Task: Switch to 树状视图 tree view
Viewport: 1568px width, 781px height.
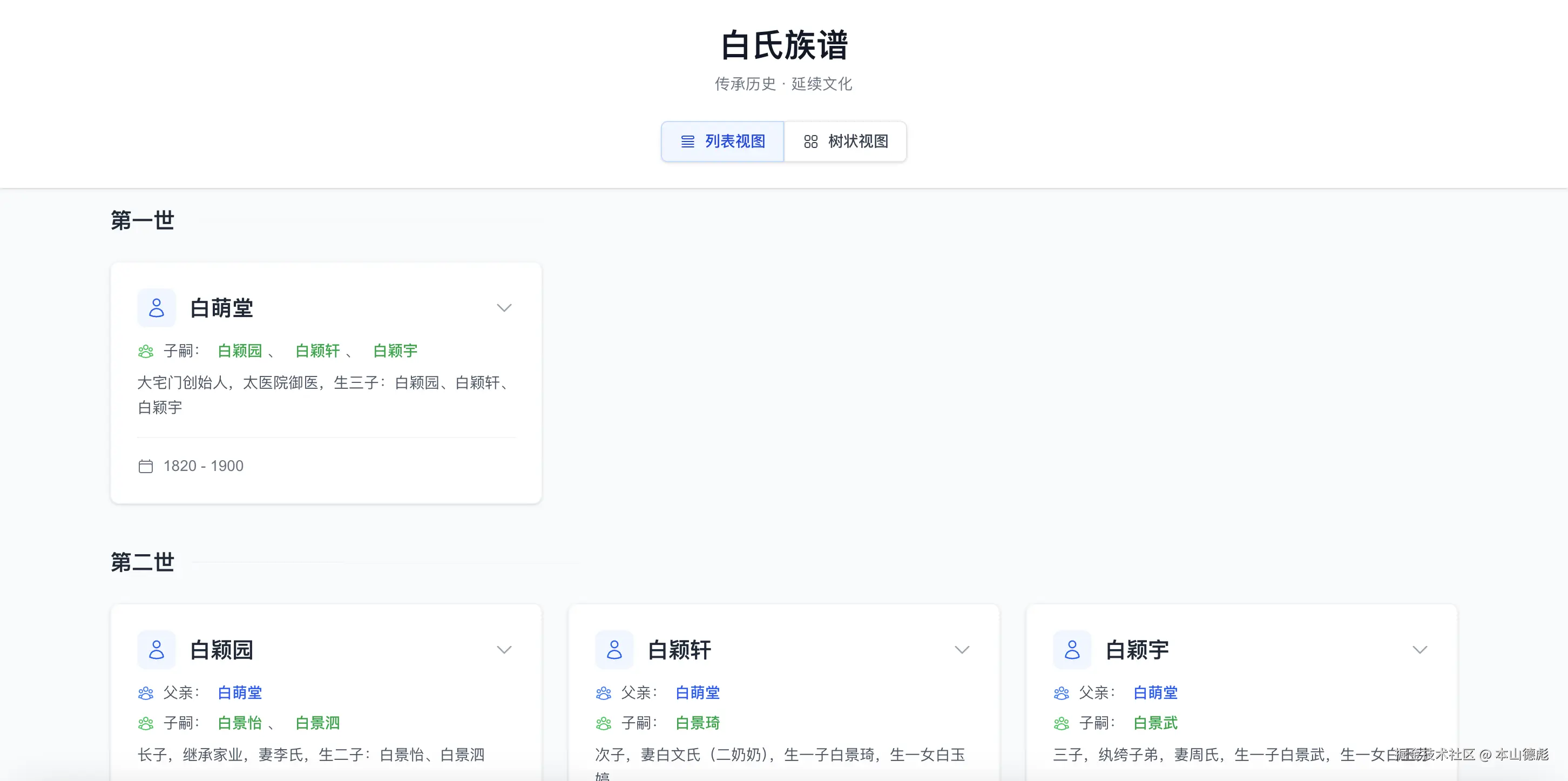Action: click(846, 141)
